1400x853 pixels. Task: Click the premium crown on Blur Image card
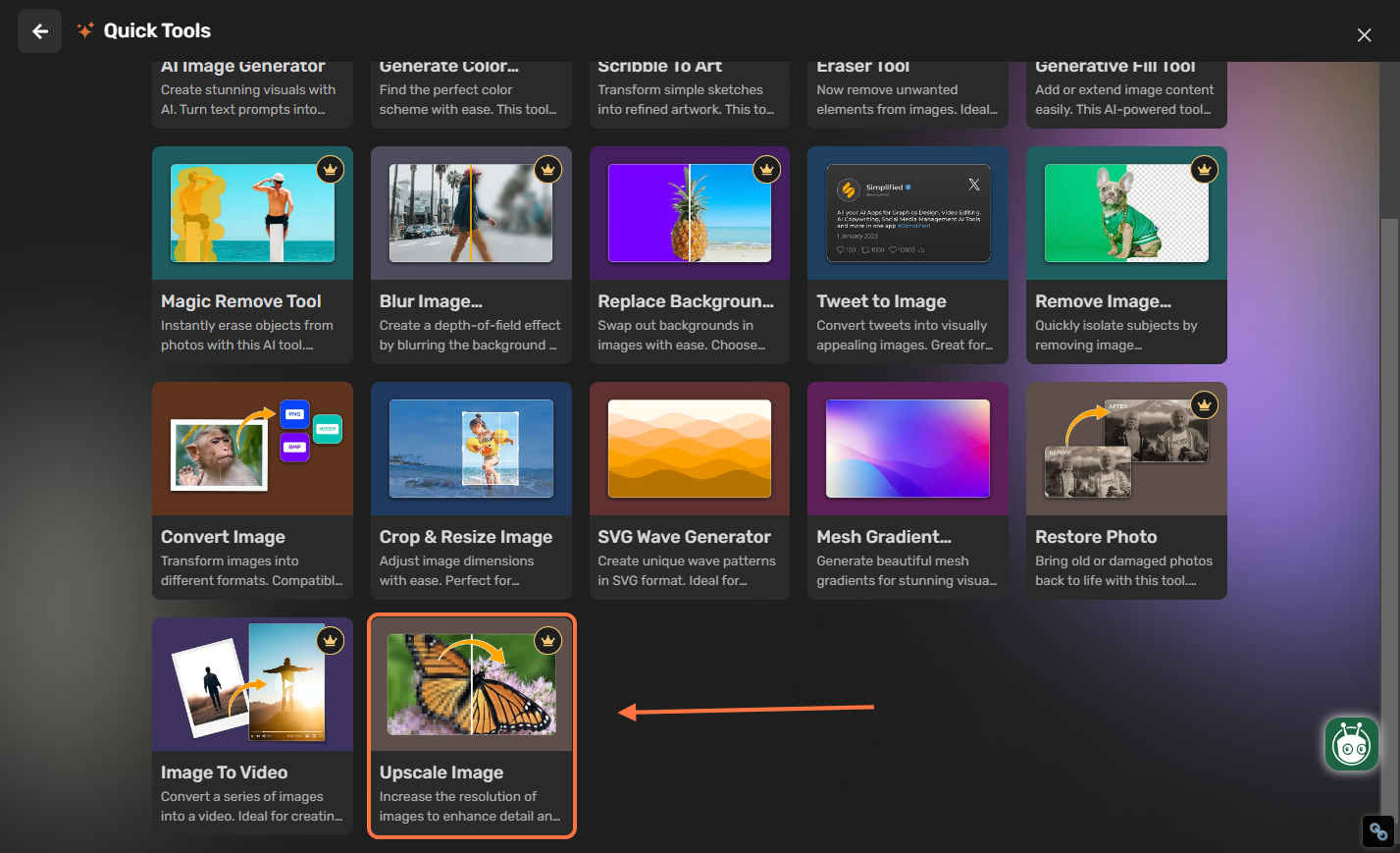tap(548, 170)
